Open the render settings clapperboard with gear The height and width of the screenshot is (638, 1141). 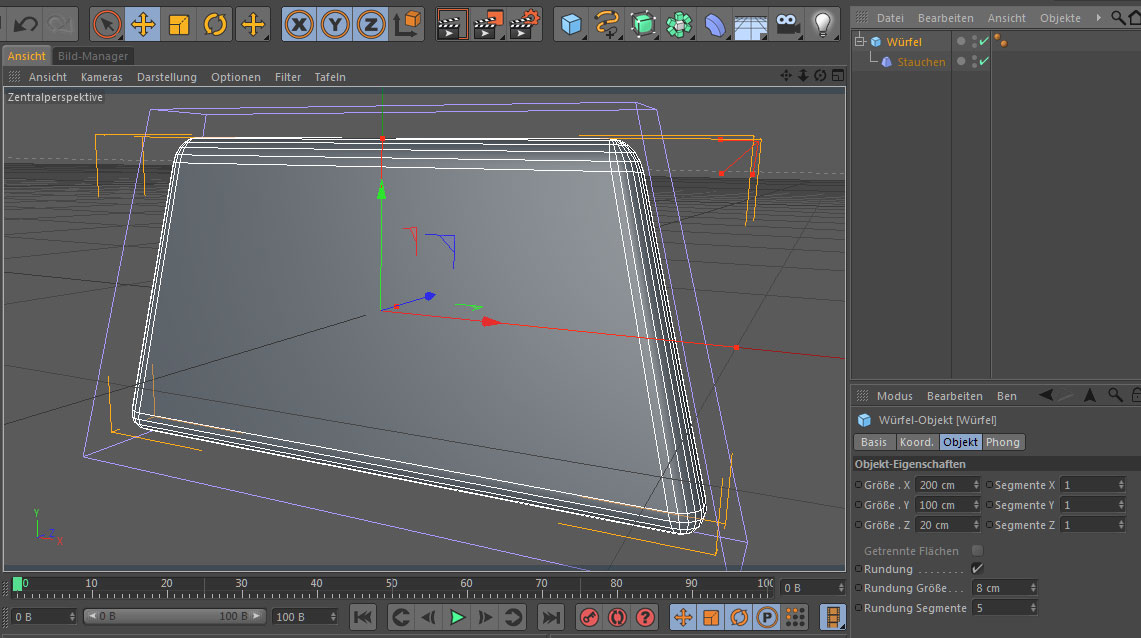click(526, 24)
